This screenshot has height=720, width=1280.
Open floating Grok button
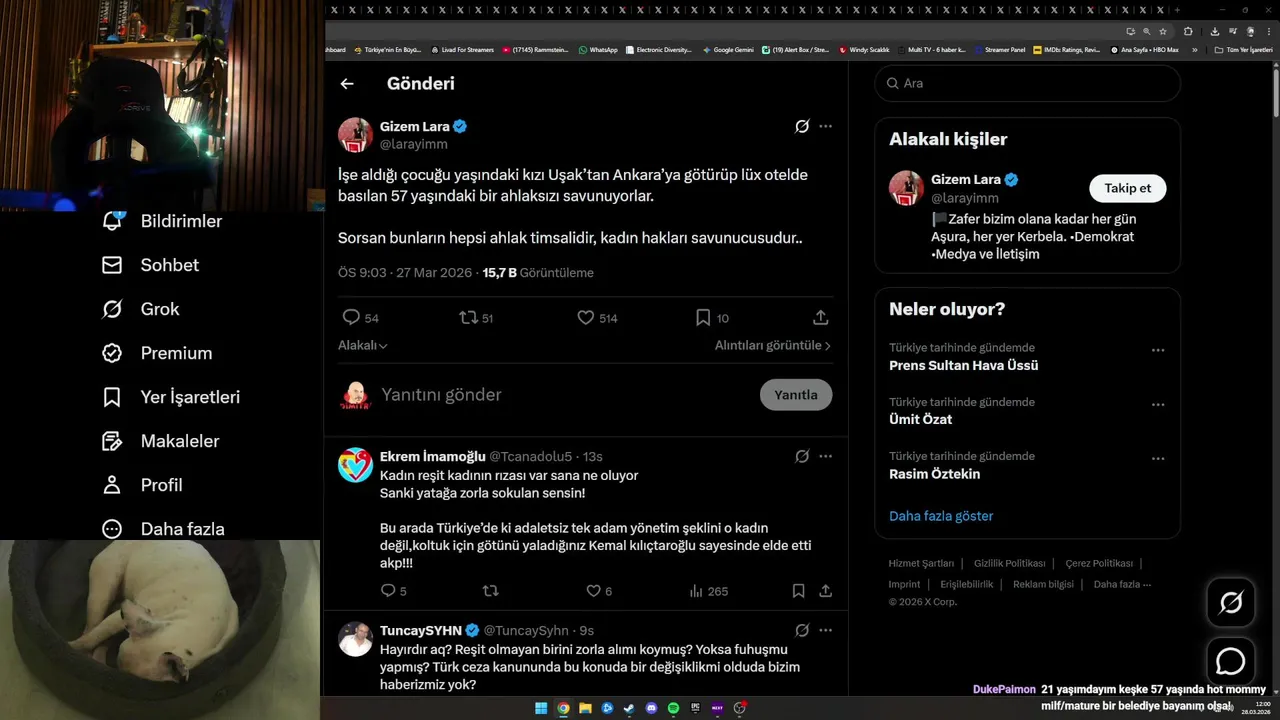click(x=1230, y=602)
